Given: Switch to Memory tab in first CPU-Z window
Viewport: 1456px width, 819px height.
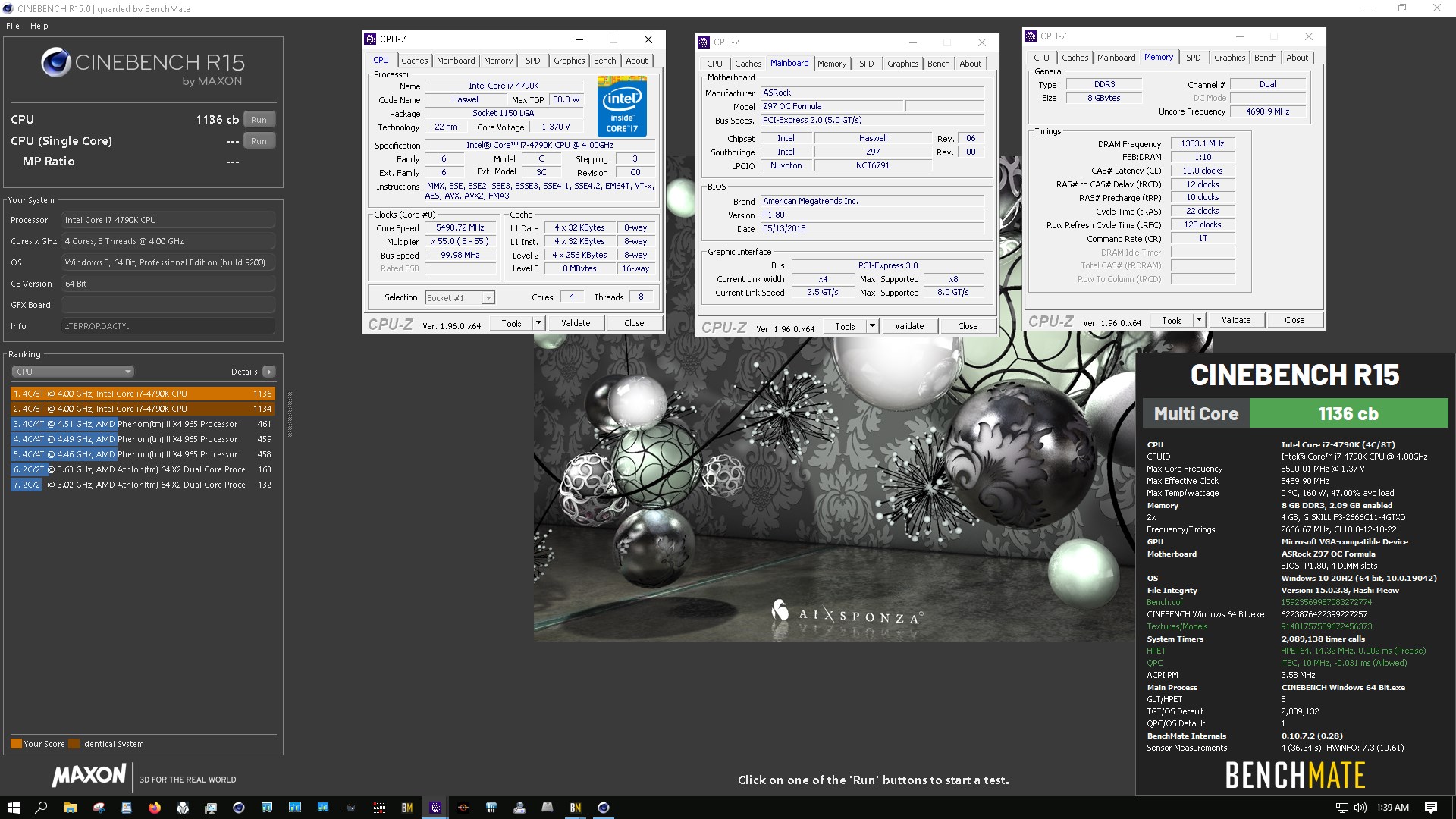Looking at the screenshot, I should point(498,61).
